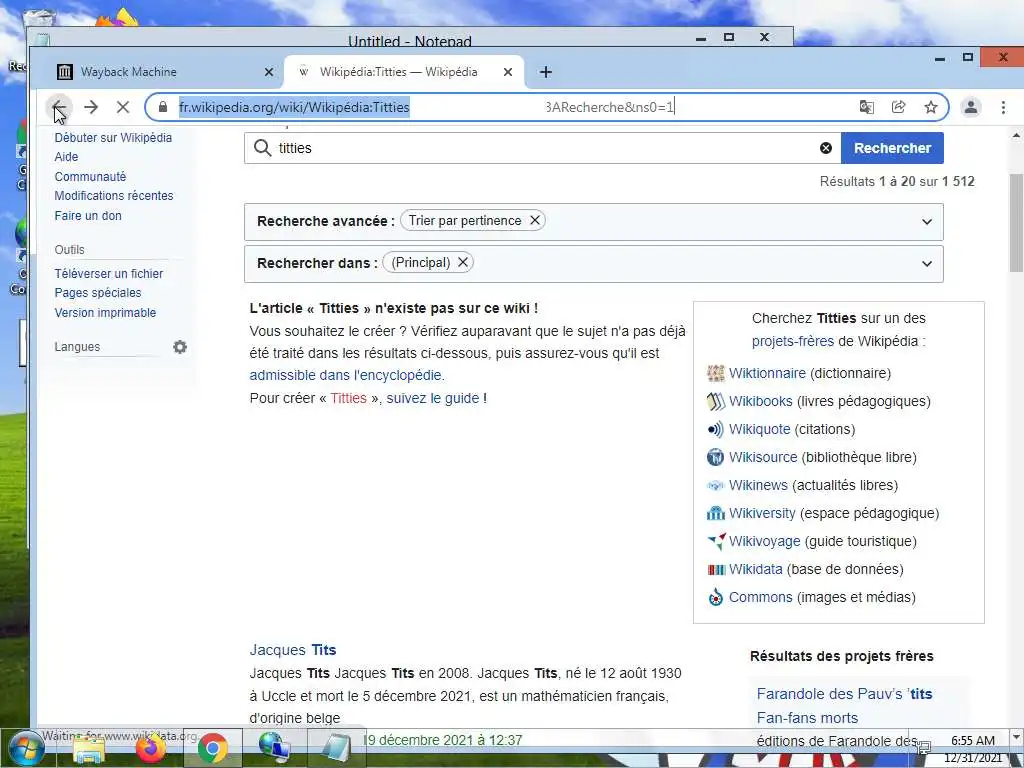Viewport: 1024px width, 768px height.
Task: Click the Notepad taskbar icon
Action: coord(337,748)
